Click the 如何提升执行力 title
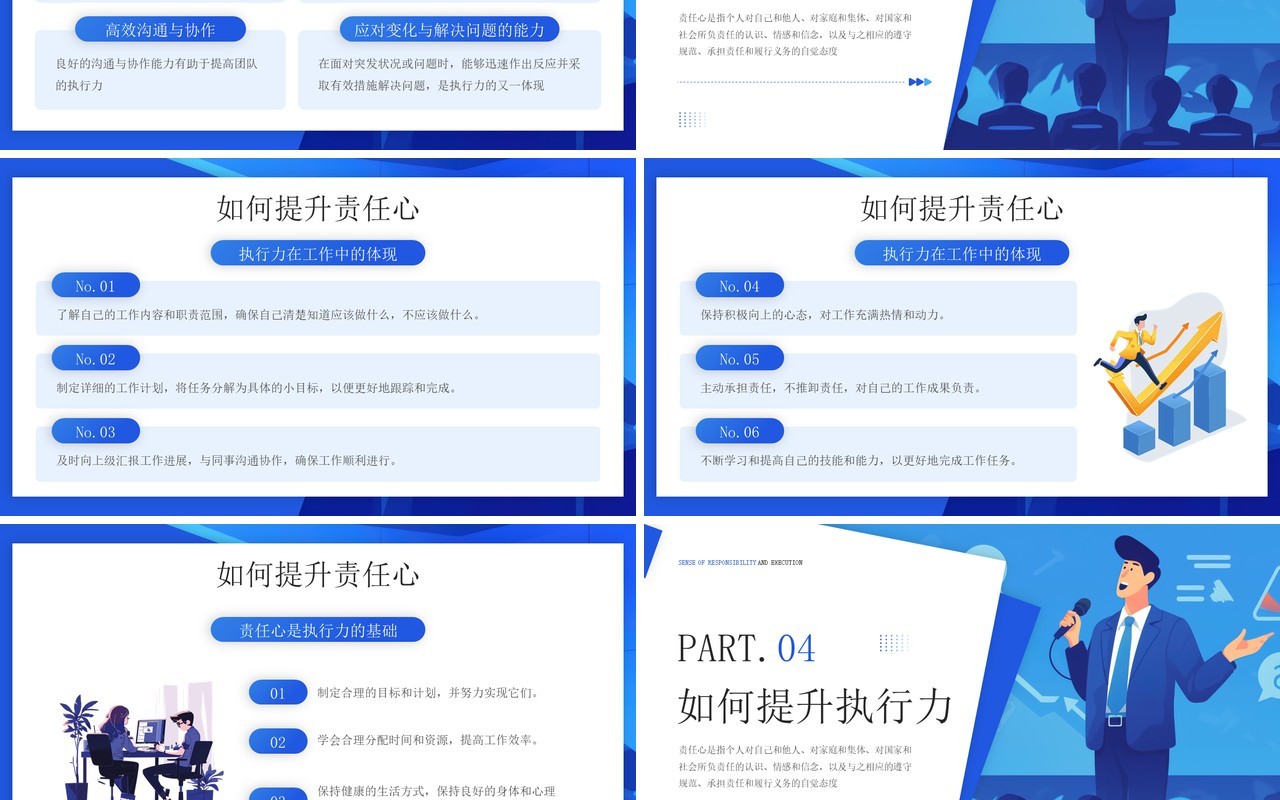The width and height of the screenshot is (1280, 800). click(x=815, y=705)
